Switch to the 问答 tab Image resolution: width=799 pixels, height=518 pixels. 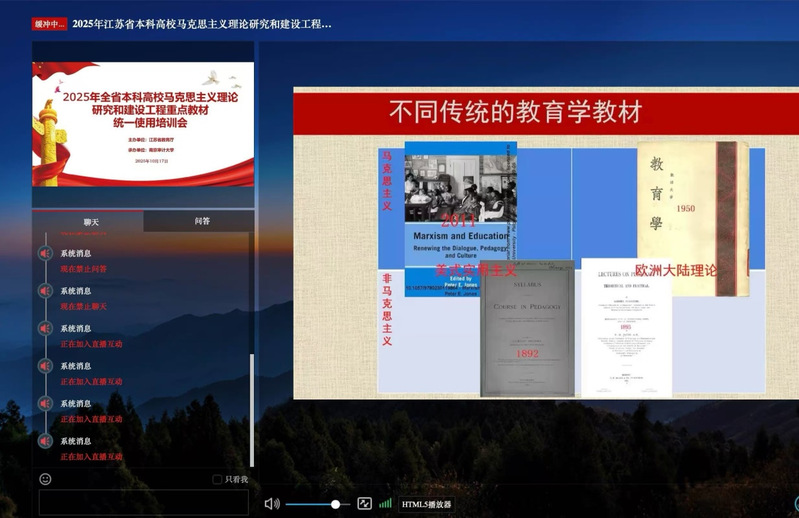[x=203, y=221]
